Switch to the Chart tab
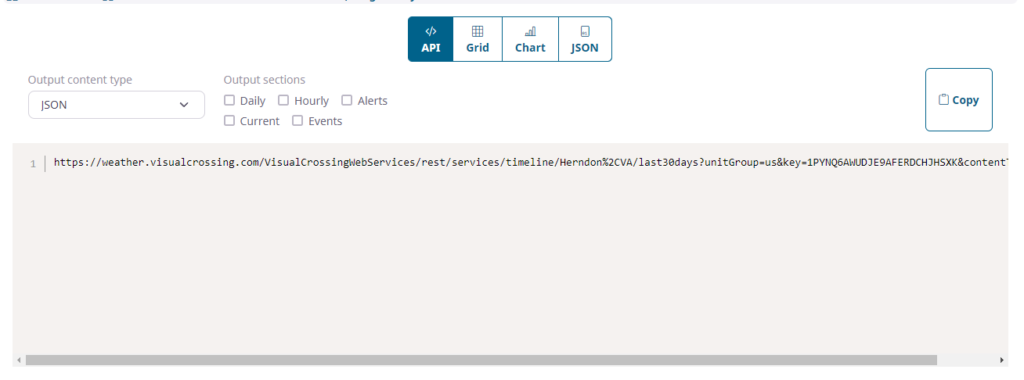Screen dimensions: 1024x380 (530, 39)
